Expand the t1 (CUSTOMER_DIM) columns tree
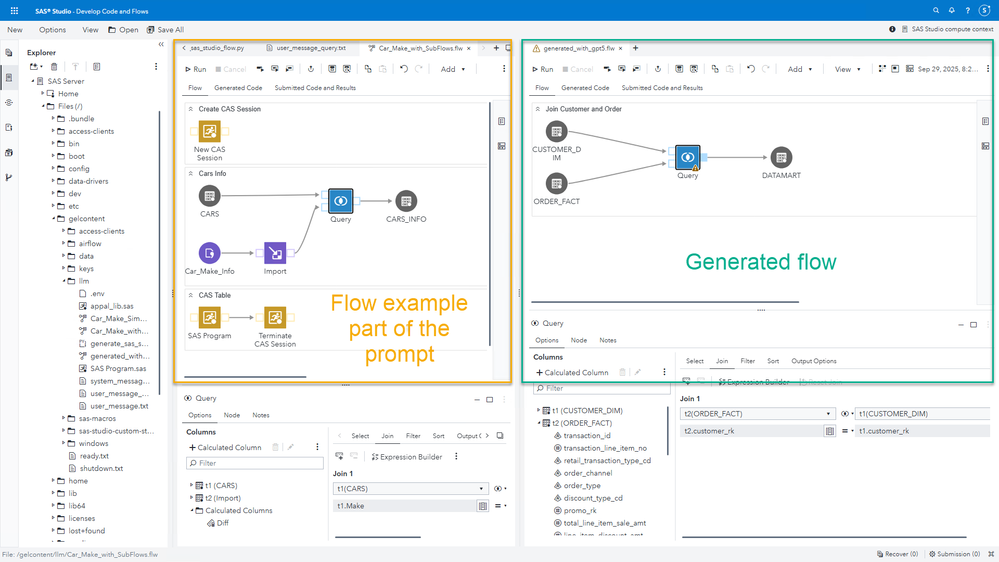Viewport: 999px width, 562px height. pyautogui.click(x=538, y=410)
